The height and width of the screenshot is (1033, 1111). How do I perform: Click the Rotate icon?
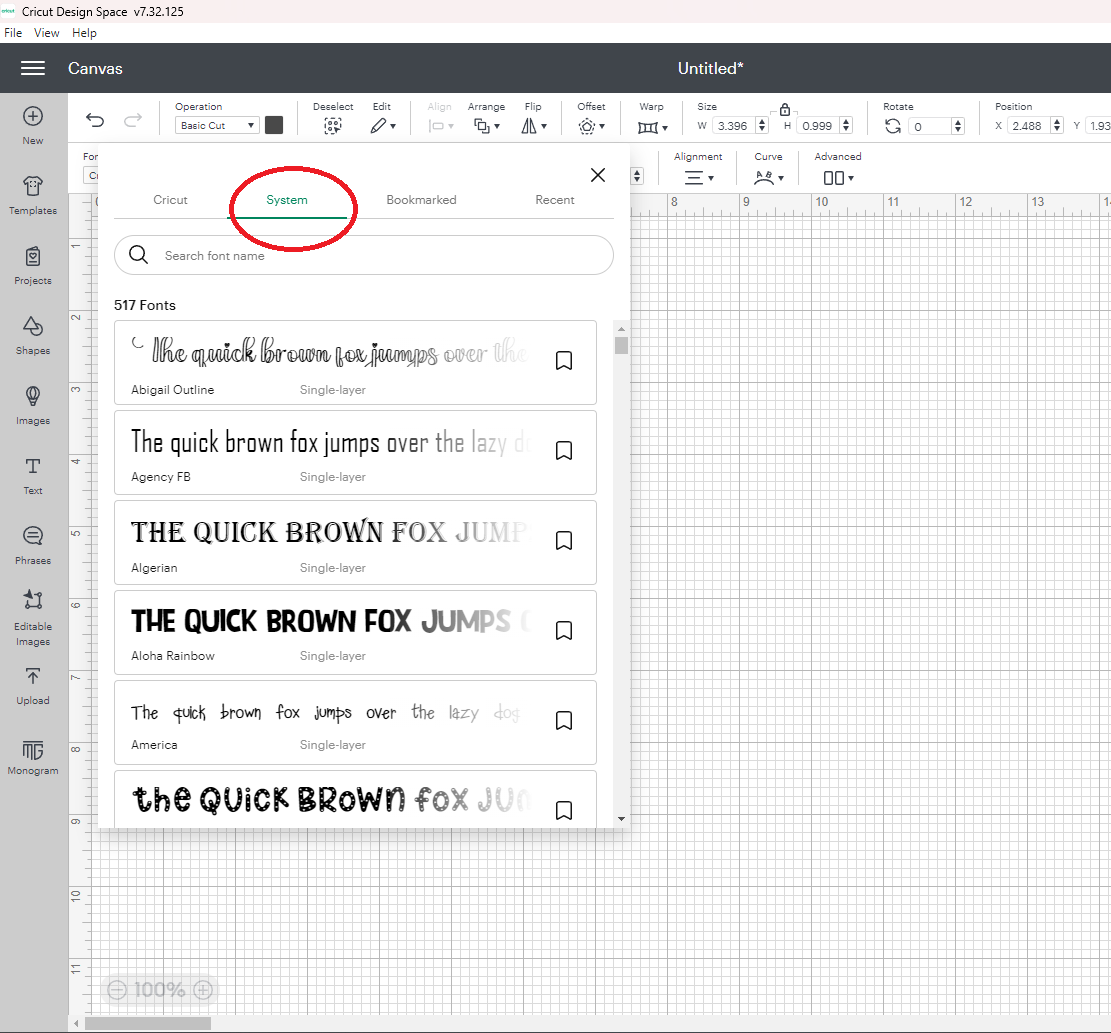(893, 126)
